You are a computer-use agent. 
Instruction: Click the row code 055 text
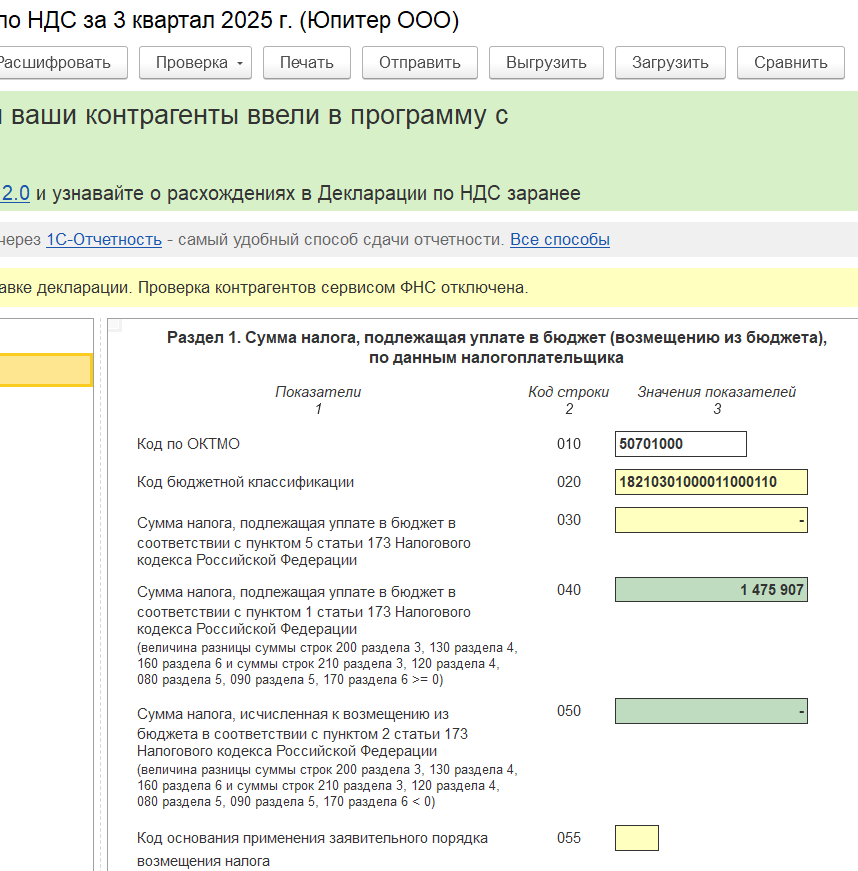(569, 838)
